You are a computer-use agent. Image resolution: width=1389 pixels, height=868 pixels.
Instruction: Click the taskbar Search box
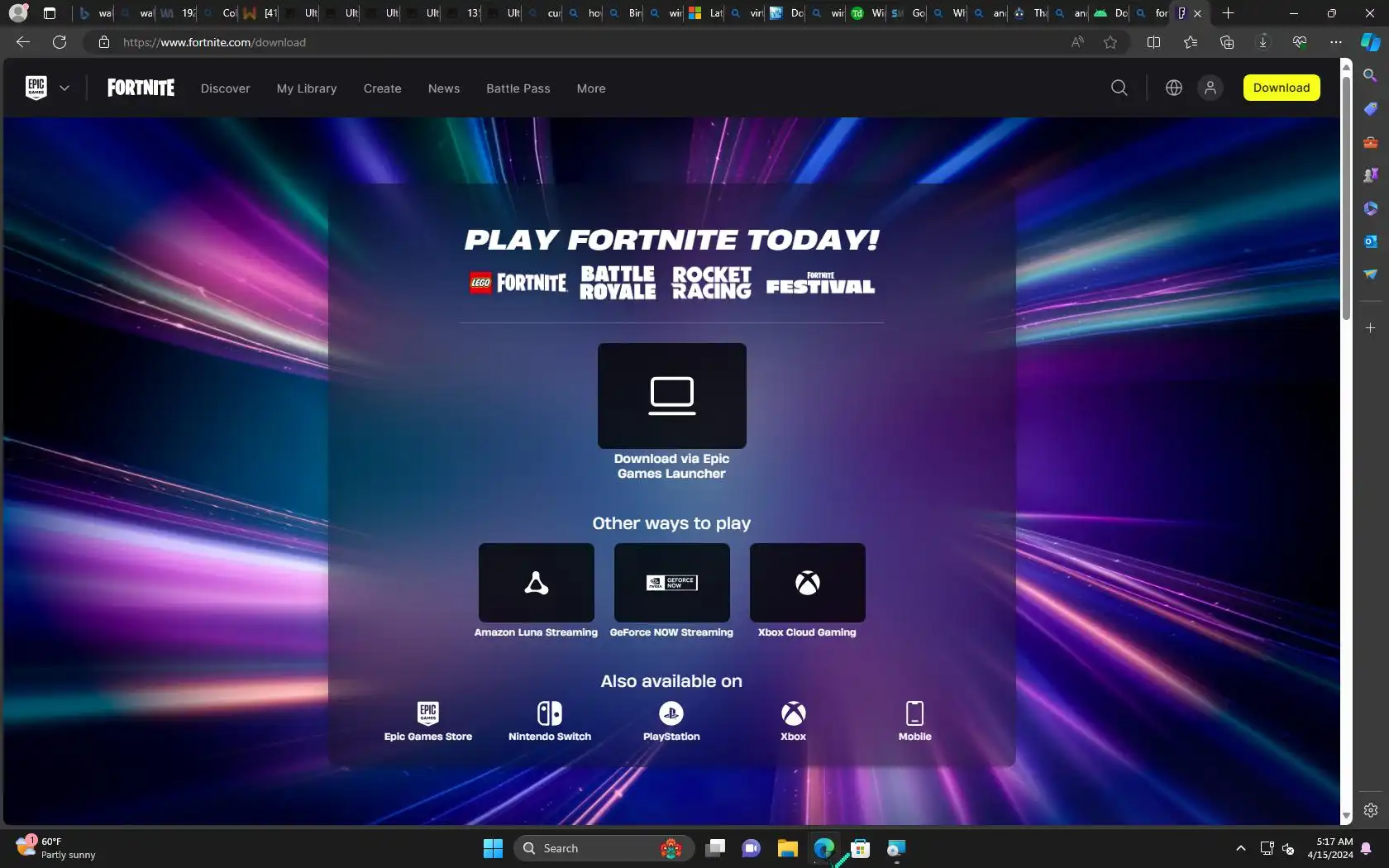pyautogui.click(x=602, y=848)
